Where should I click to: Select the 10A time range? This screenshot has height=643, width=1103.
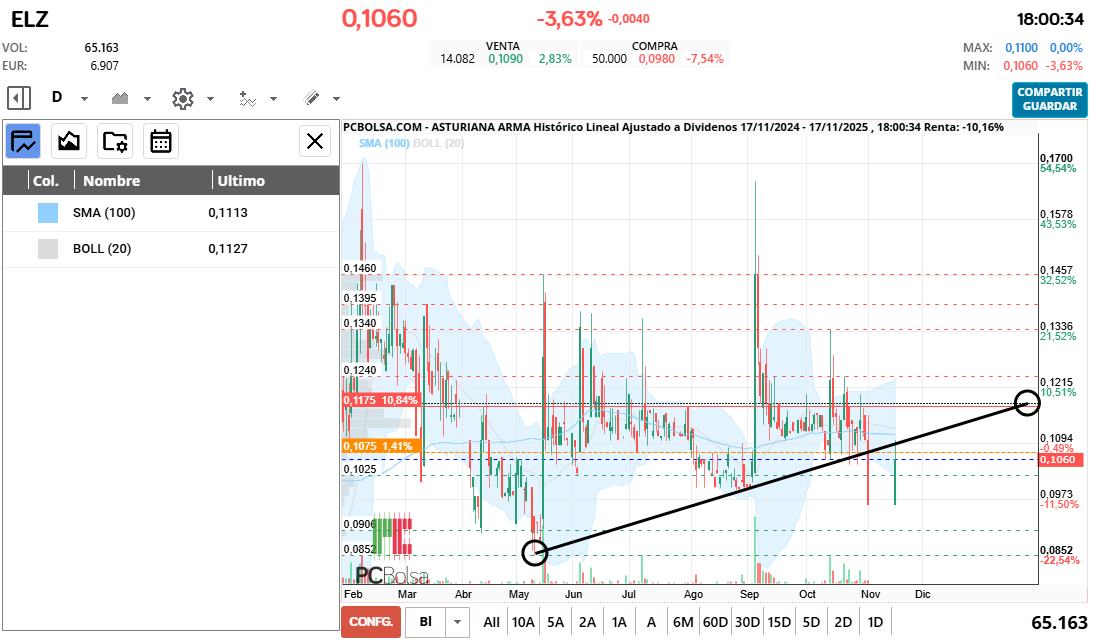(x=523, y=622)
